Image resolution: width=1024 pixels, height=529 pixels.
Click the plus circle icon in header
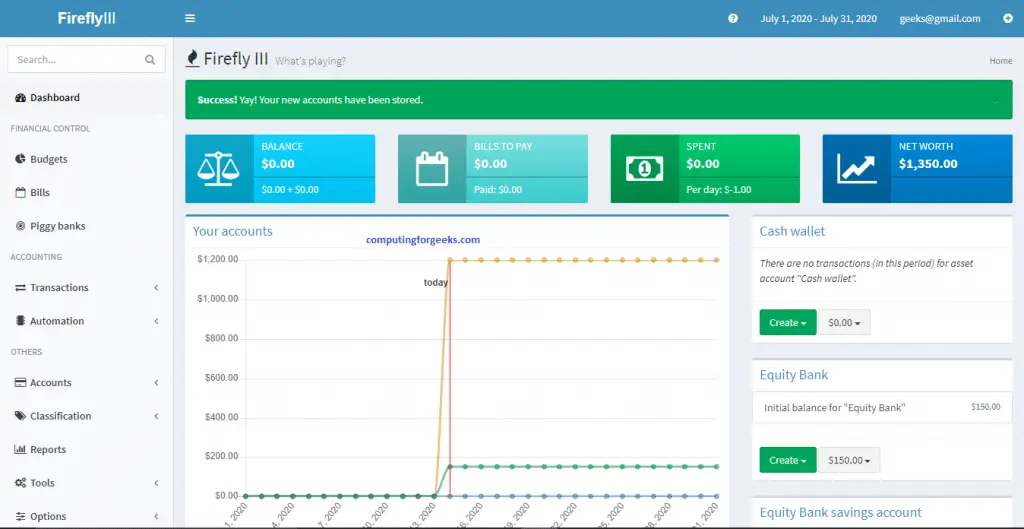click(x=1008, y=18)
